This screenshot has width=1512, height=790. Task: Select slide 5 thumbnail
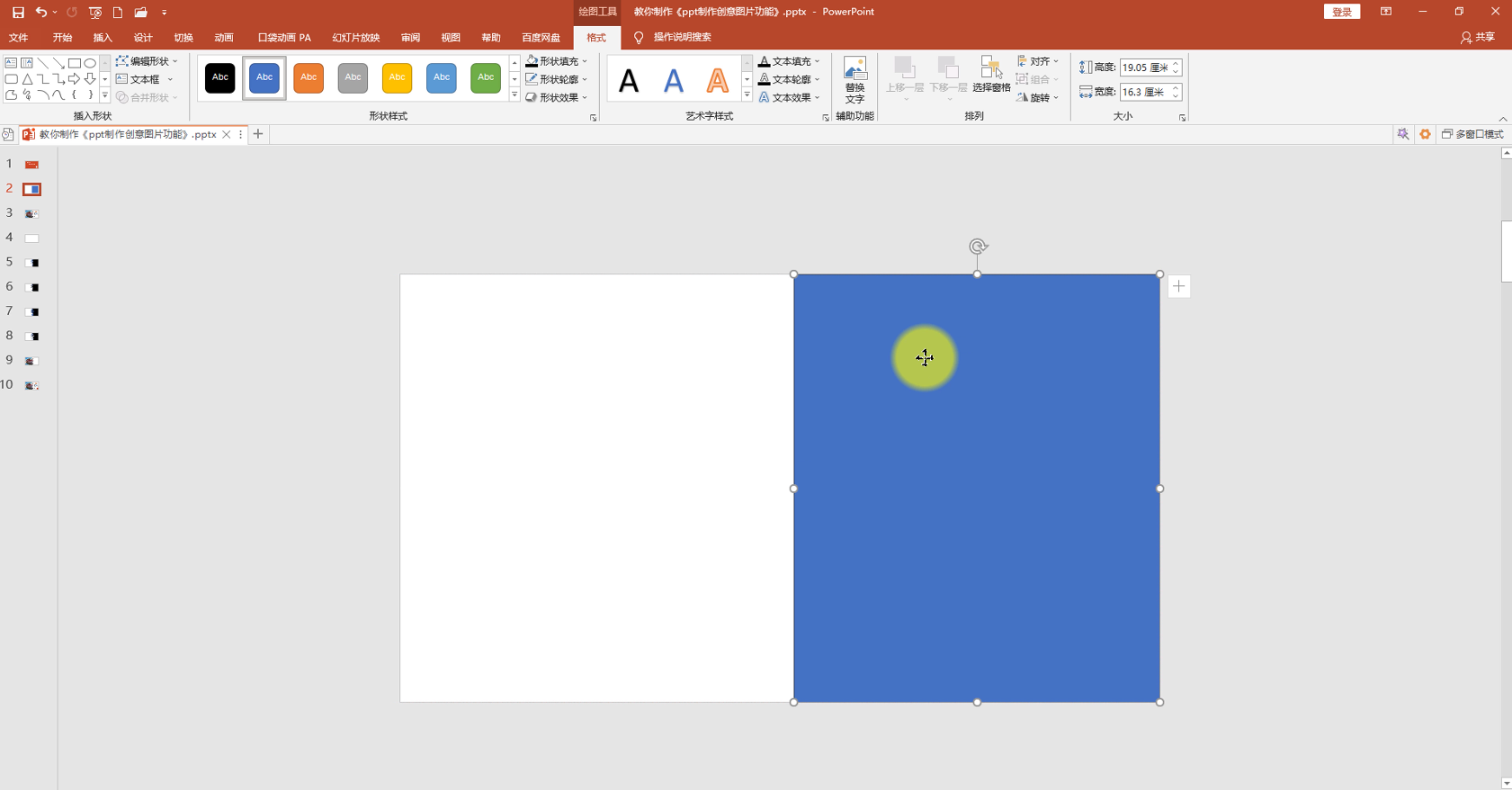(32, 263)
